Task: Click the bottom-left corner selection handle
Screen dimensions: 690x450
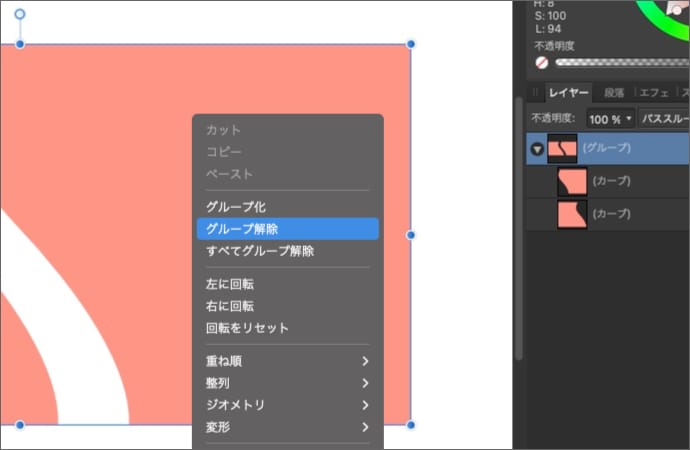Action: pos(19,425)
